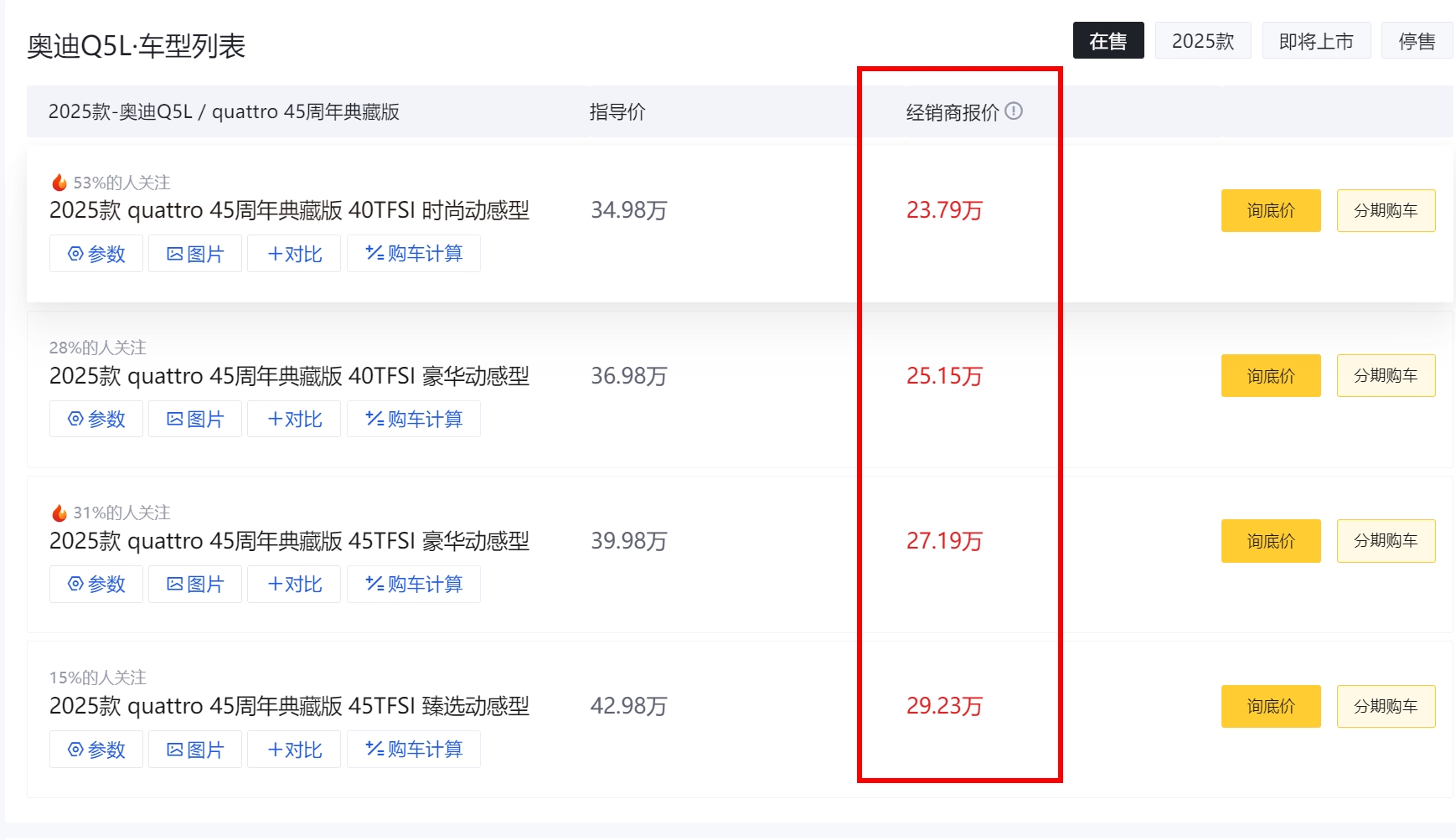Open 参数 for 40TFSI 豪华动感型
Viewport: 1456px width, 840px height.
coord(96,419)
